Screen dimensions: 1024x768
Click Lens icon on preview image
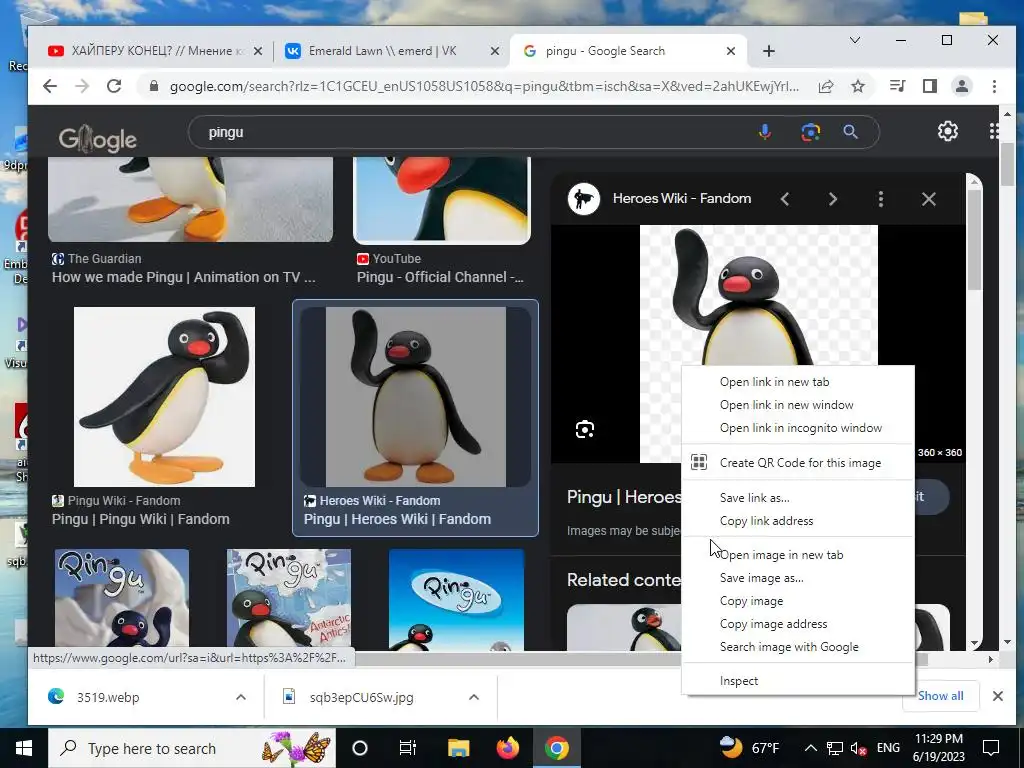[584, 429]
